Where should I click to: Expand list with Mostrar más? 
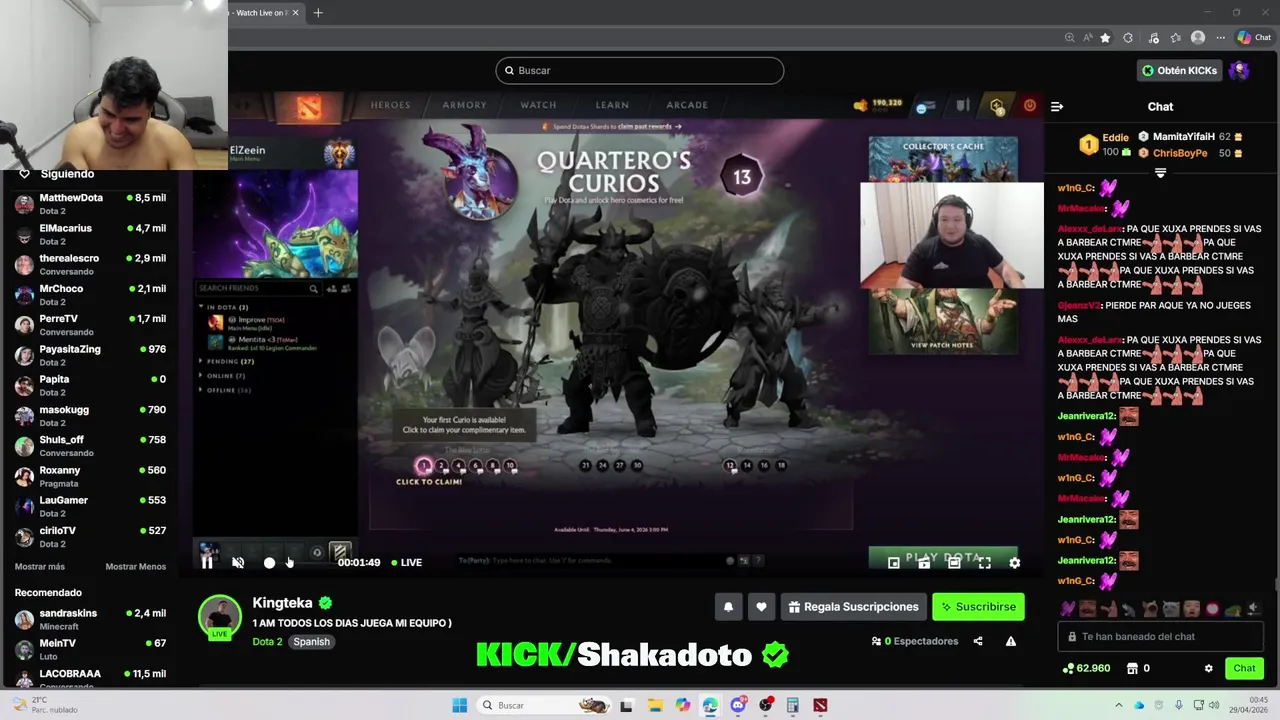click(39, 567)
